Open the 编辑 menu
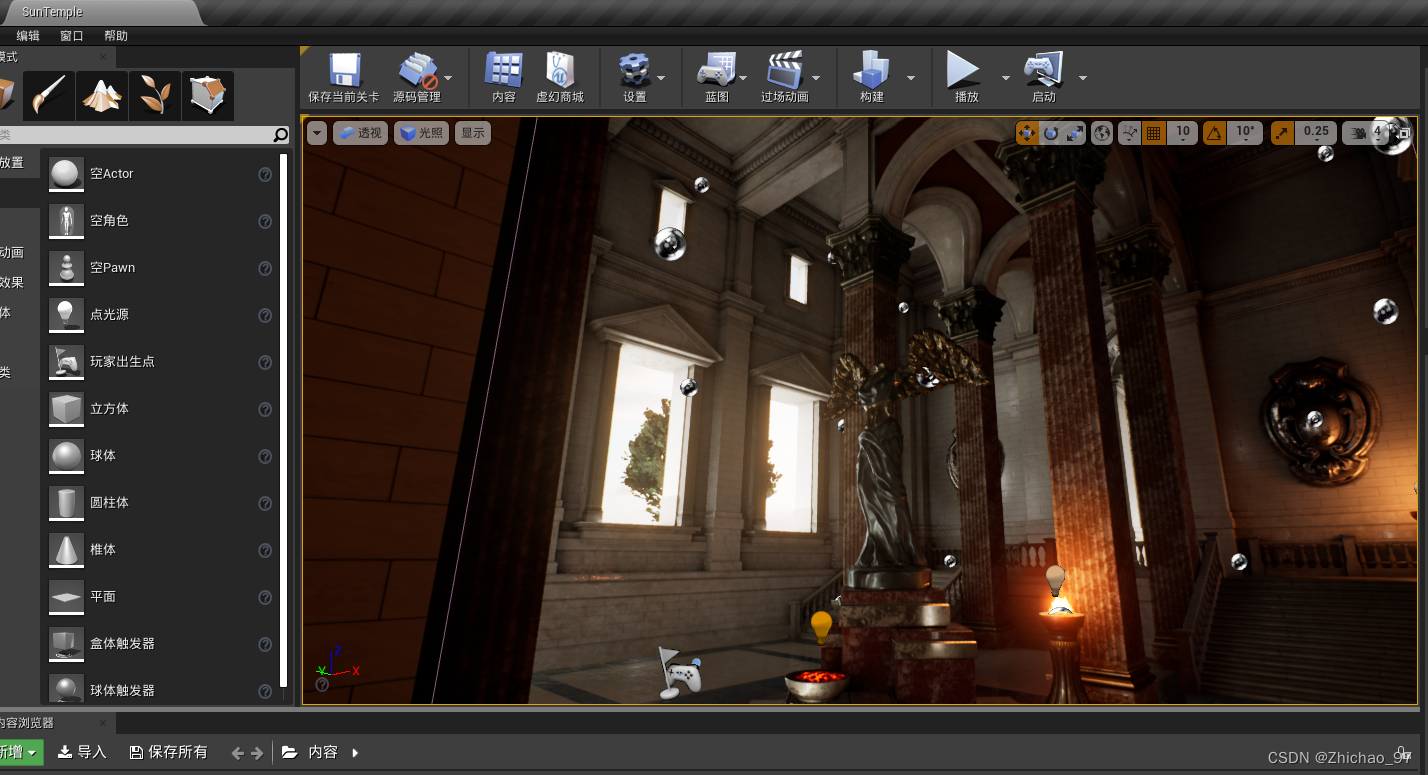The width and height of the screenshot is (1428, 775). (28, 36)
